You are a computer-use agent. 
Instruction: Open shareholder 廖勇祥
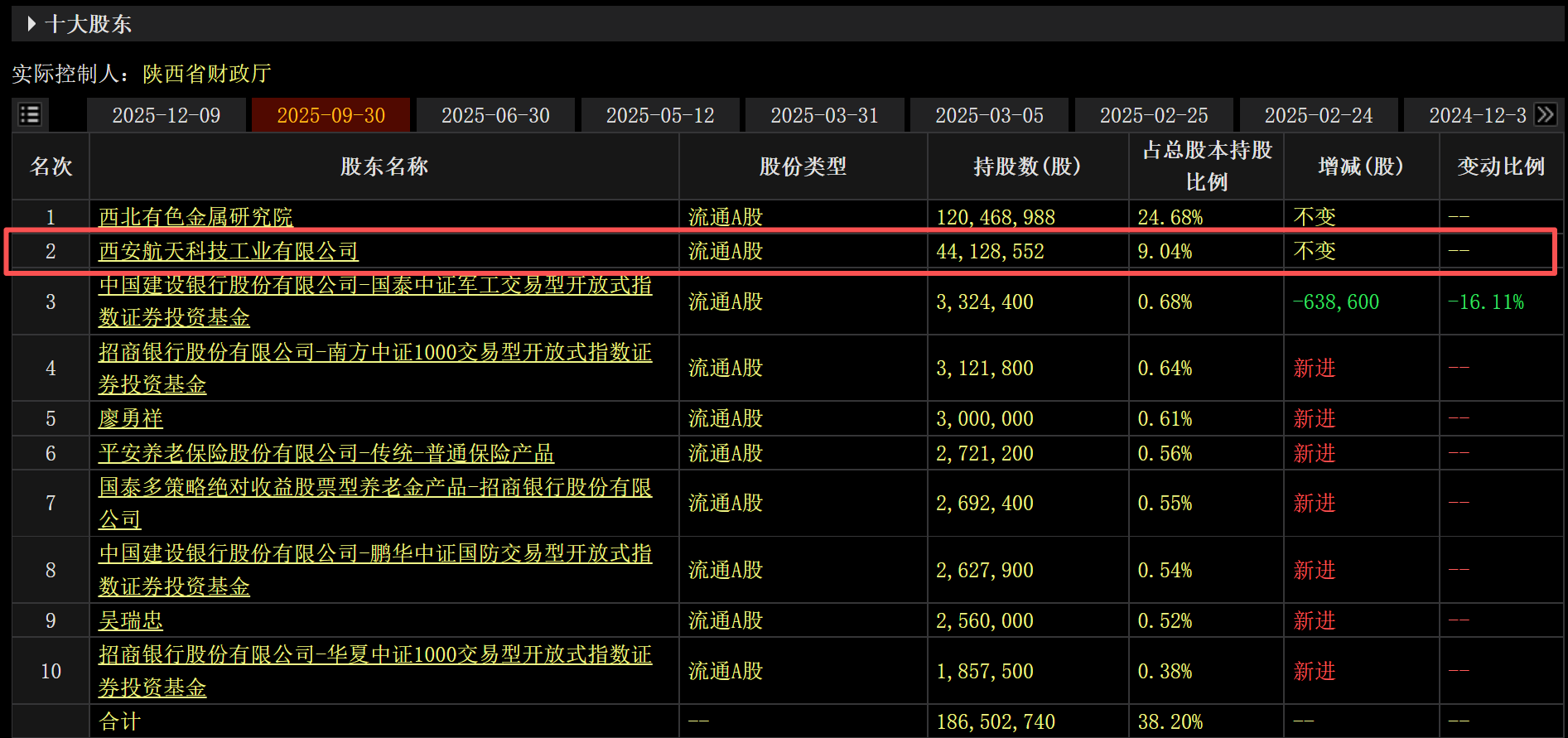[x=131, y=418]
